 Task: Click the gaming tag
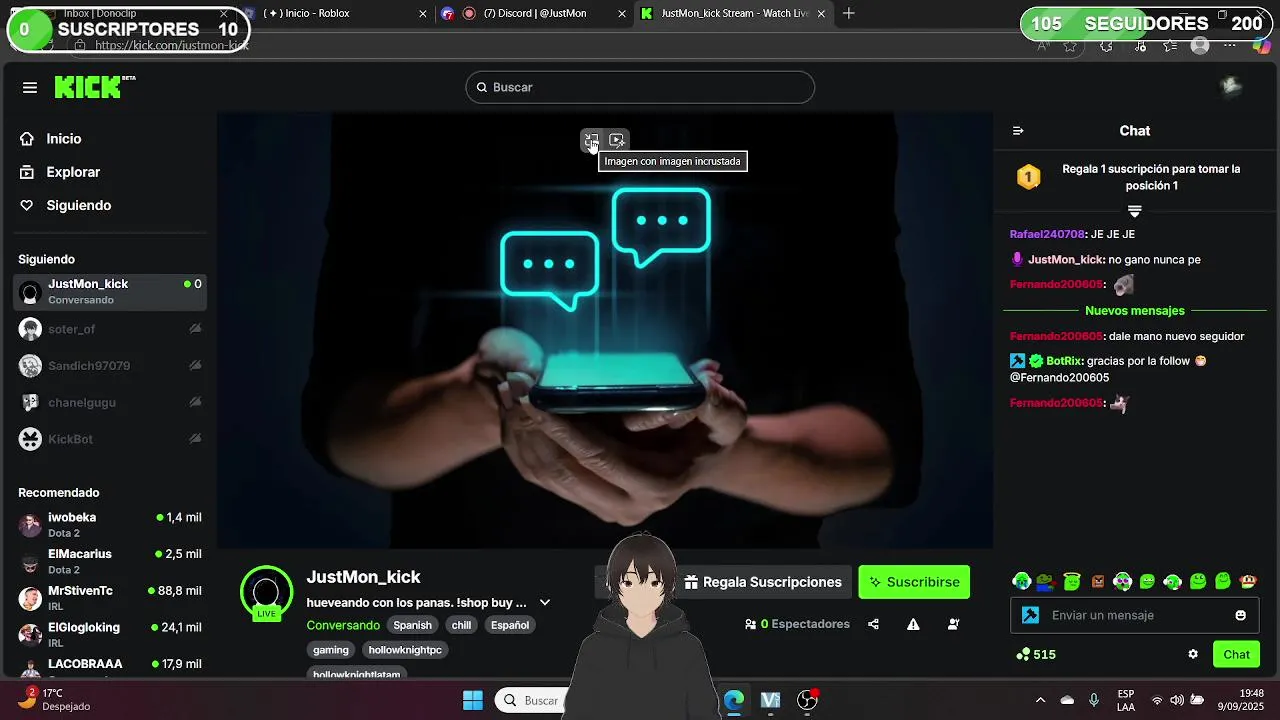pos(331,650)
